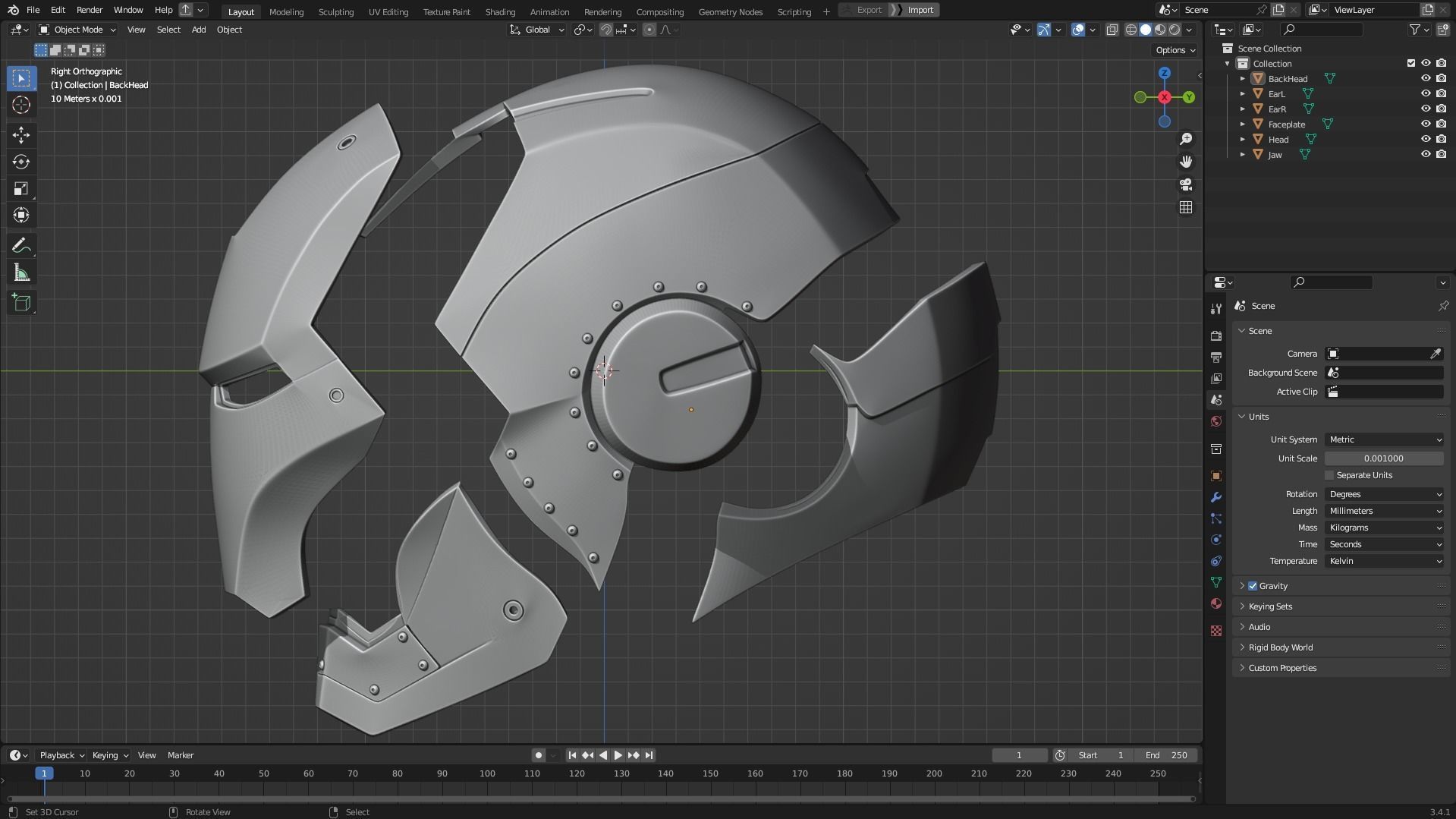This screenshot has height=819, width=1456.
Task: Toggle the Gravity checkbox
Action: (x=1253, y=586)
